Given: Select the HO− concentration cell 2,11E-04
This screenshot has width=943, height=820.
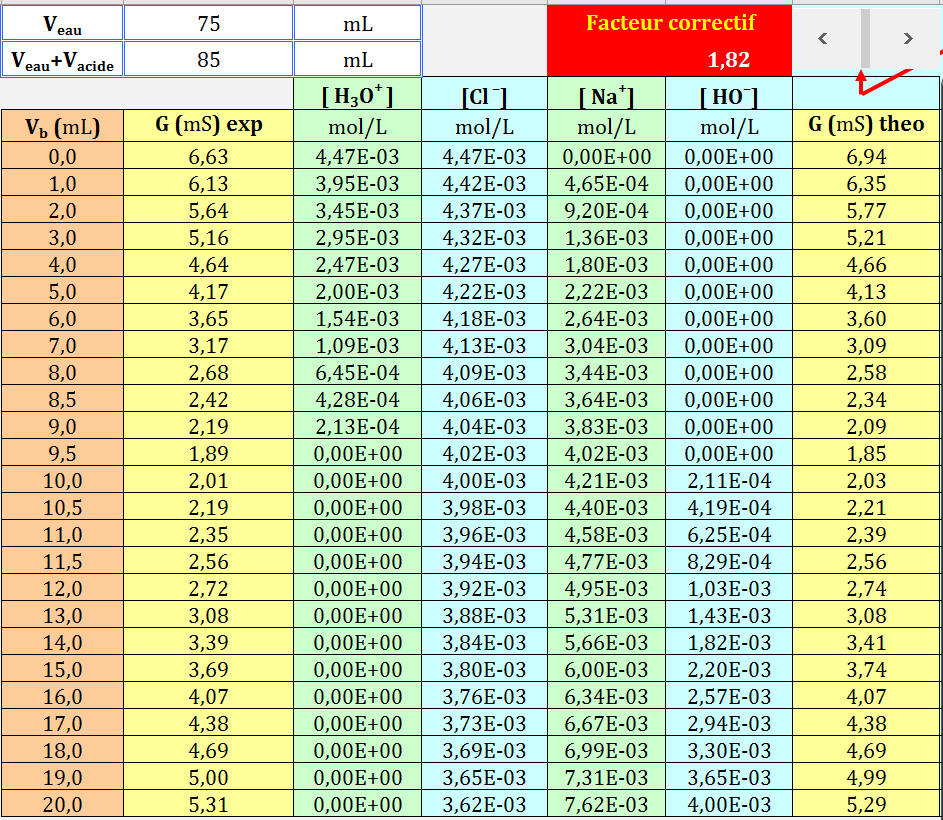Looking at the screenshot, I should (x=729, y=480).
